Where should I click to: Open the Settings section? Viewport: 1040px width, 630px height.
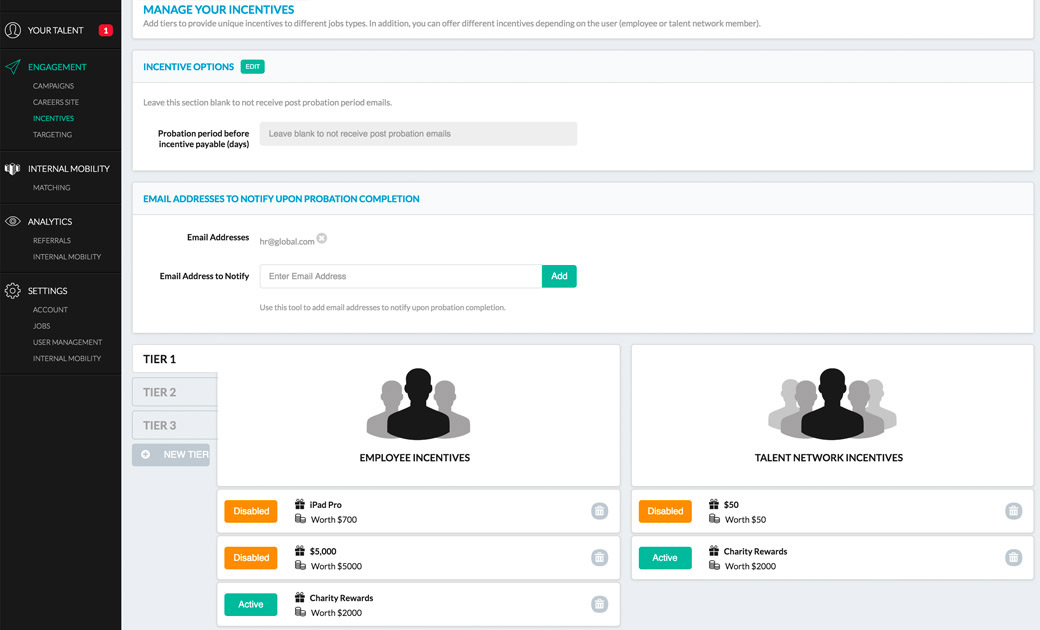point(48,290)
